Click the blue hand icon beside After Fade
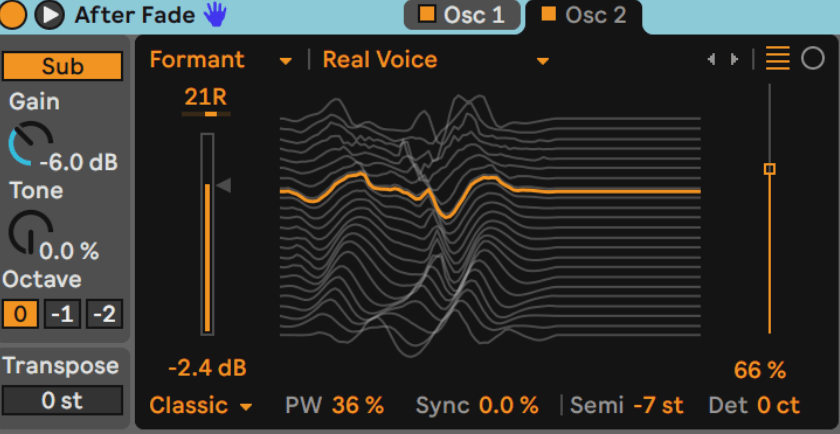The width and height of the screenshot is (840, 434). pos(215,14)
